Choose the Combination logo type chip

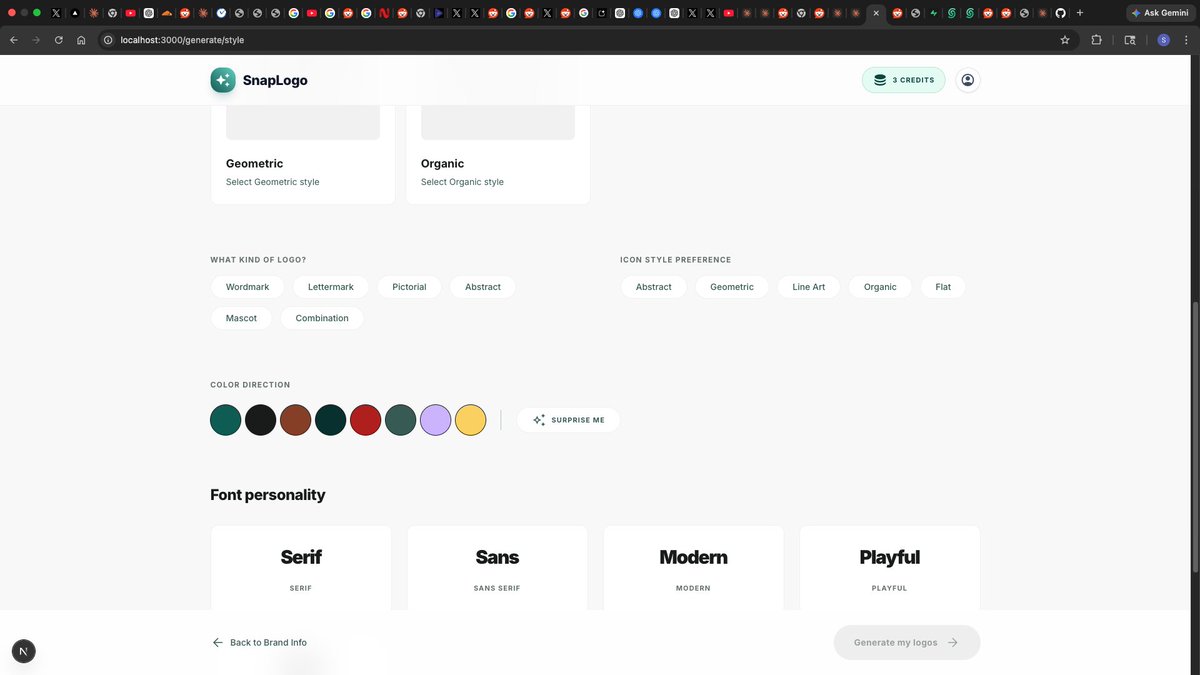click(322, 318)
